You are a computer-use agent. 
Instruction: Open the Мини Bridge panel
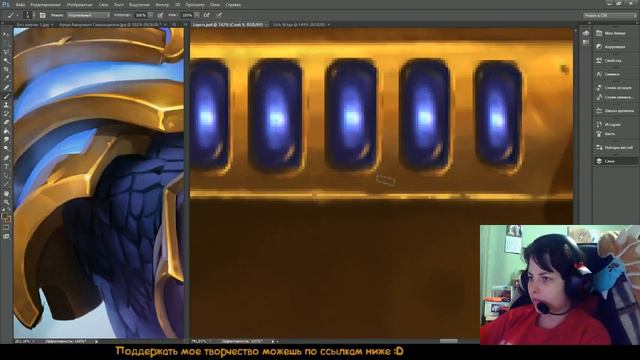click(x=615, y=33)
